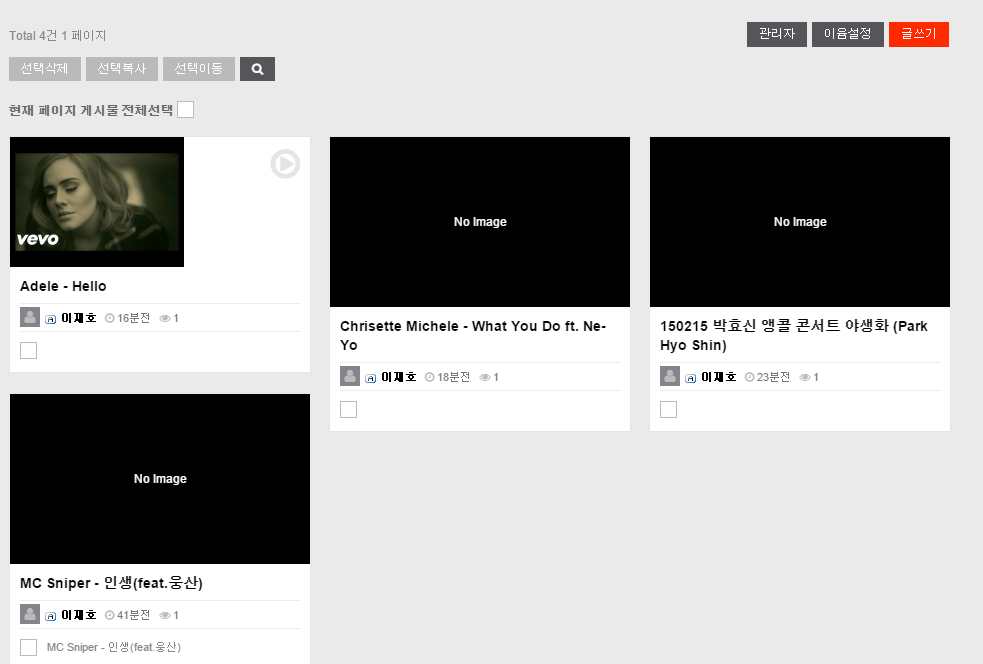
Task: Click the red 글쓰기 write button
Action: (x=919, y=34)
